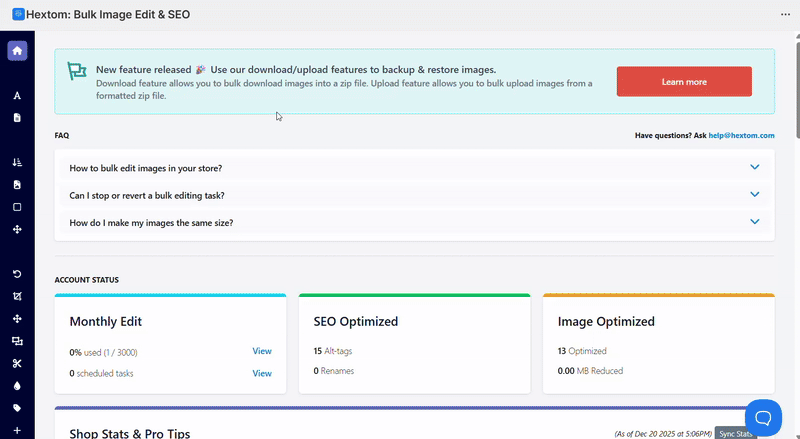Click the letter A alt-text icon in sidebar
The width and height of the screenshot is (800, 439).
pos(17,95)
